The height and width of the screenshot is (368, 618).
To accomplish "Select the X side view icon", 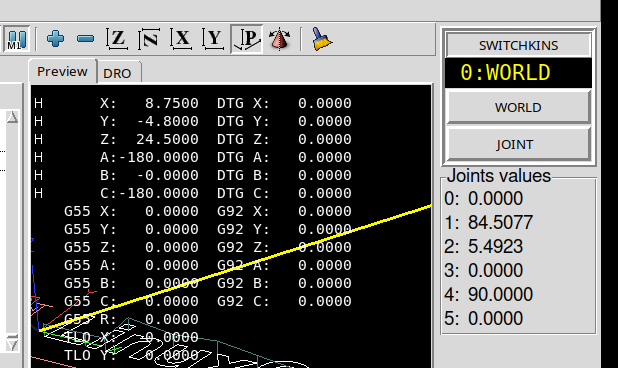I will click(181, 39).
